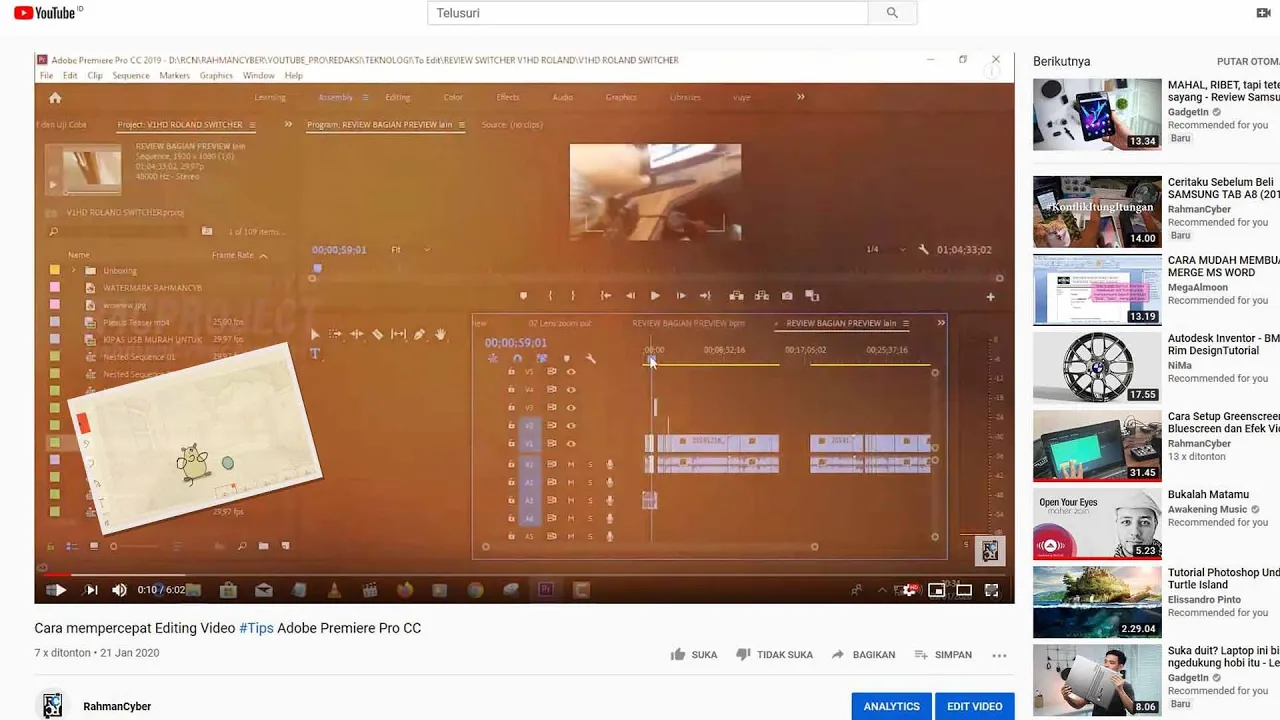Switch to Effects workspace tab
Viewport: 1280px width, 720px height.
[x=508, y=98]
